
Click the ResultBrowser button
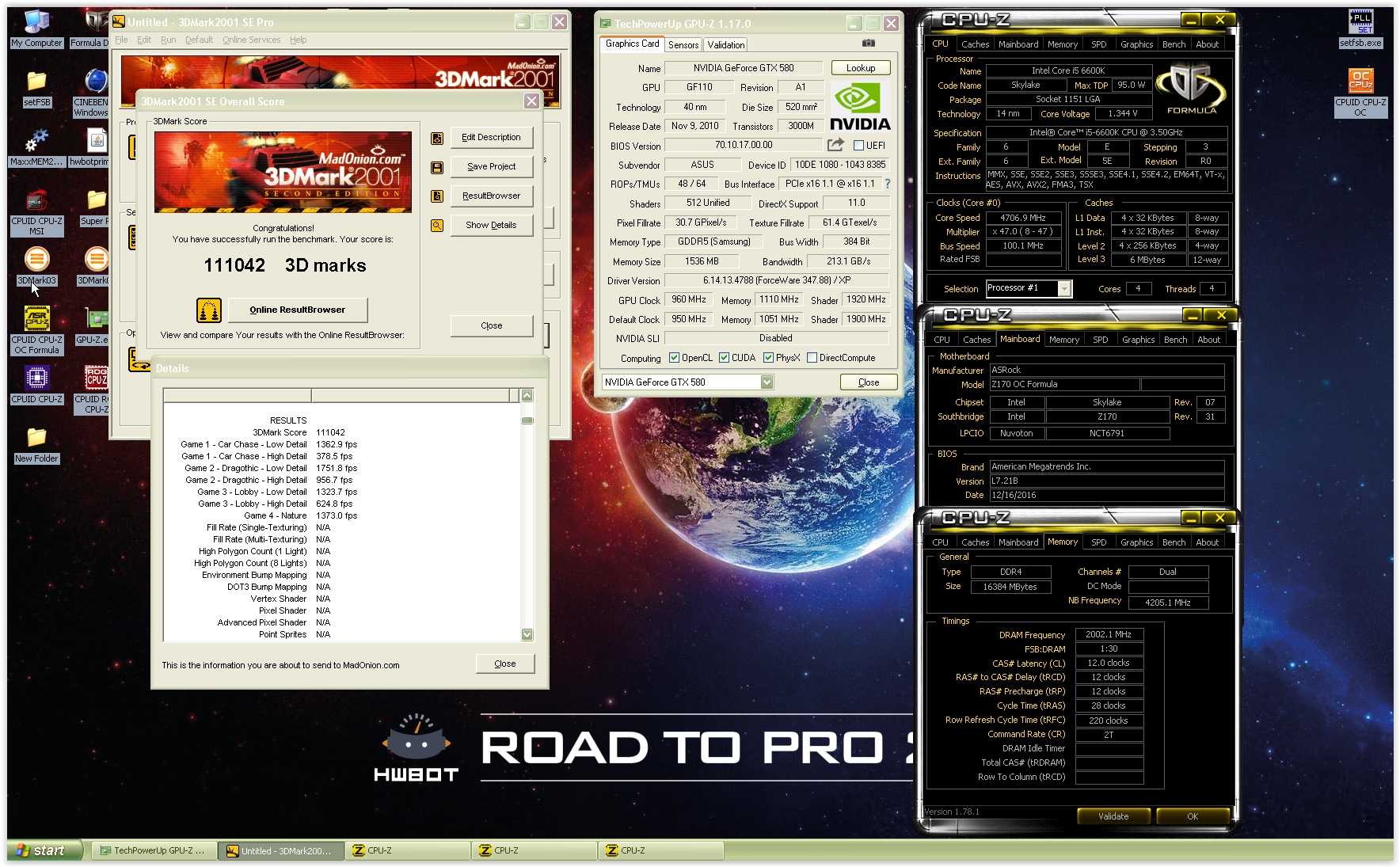click(x=491, y=196)
